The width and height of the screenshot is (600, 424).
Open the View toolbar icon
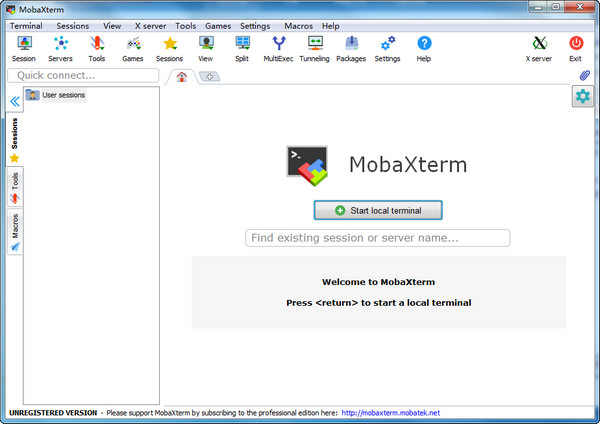click(x=206, y=49)
